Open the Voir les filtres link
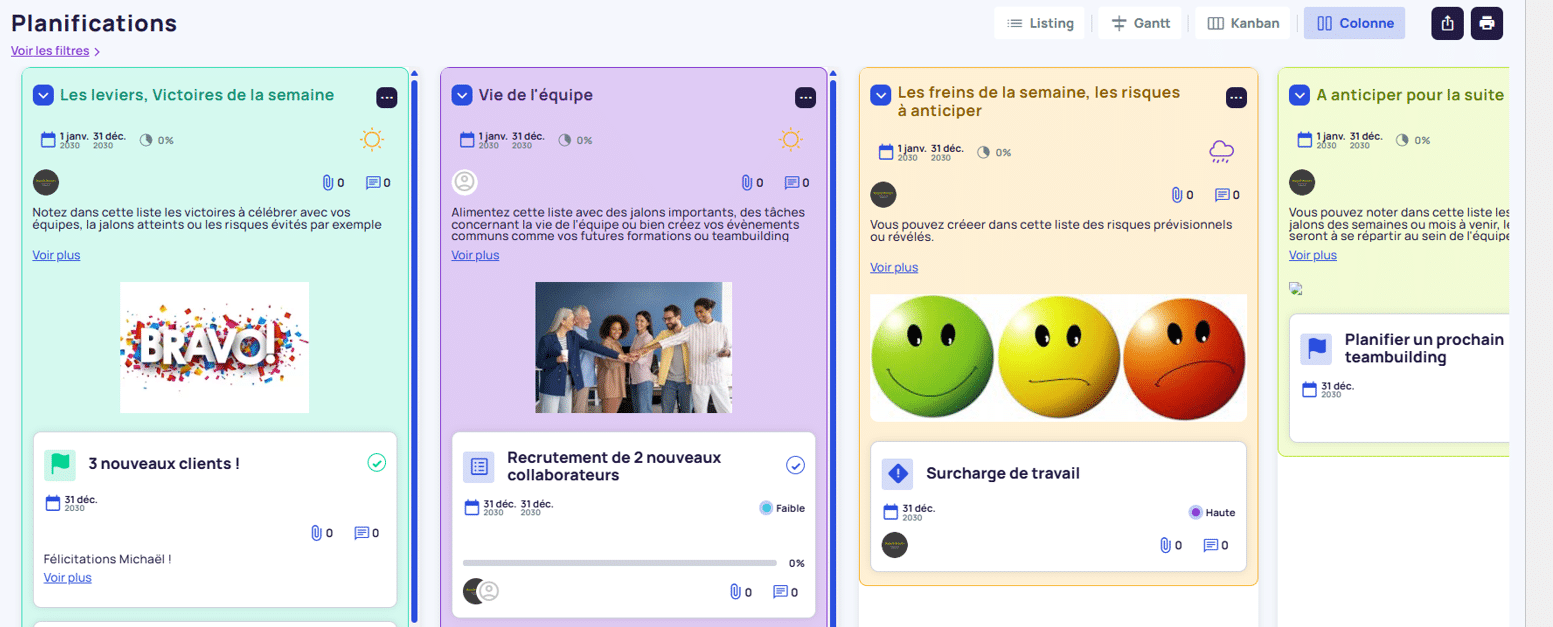1553x627 pixels. 50,51
